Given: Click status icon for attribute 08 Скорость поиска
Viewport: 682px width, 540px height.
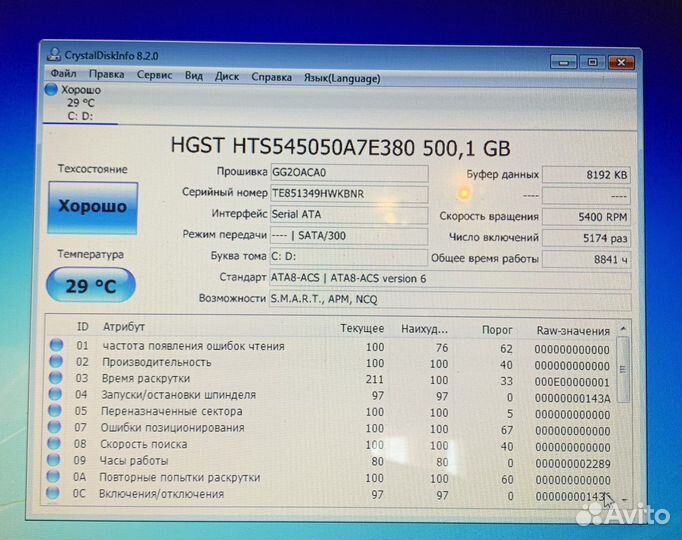Looking at the screenshot, I should [54, 443].
